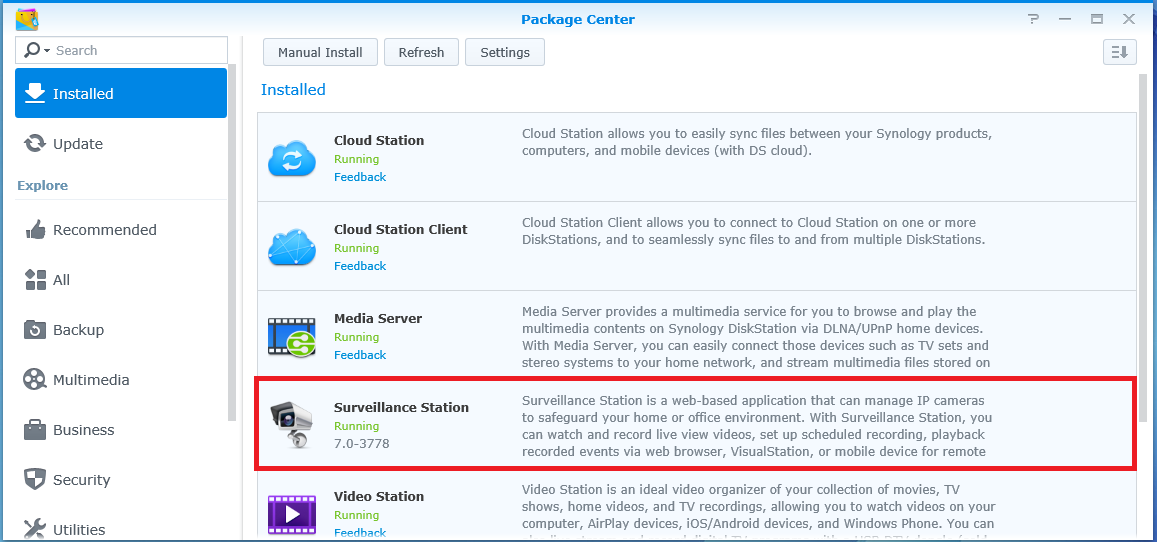Screen dimensions: 1157x542
Task: Open the Cloud Station Client title
Action: 401,229
